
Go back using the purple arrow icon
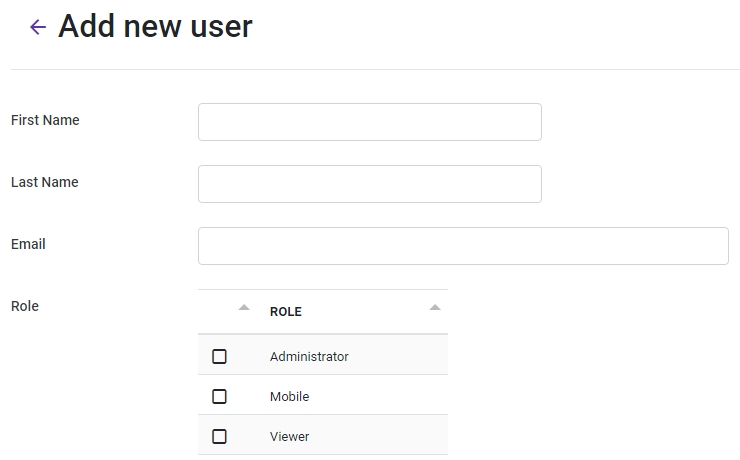tap(38, 27)
